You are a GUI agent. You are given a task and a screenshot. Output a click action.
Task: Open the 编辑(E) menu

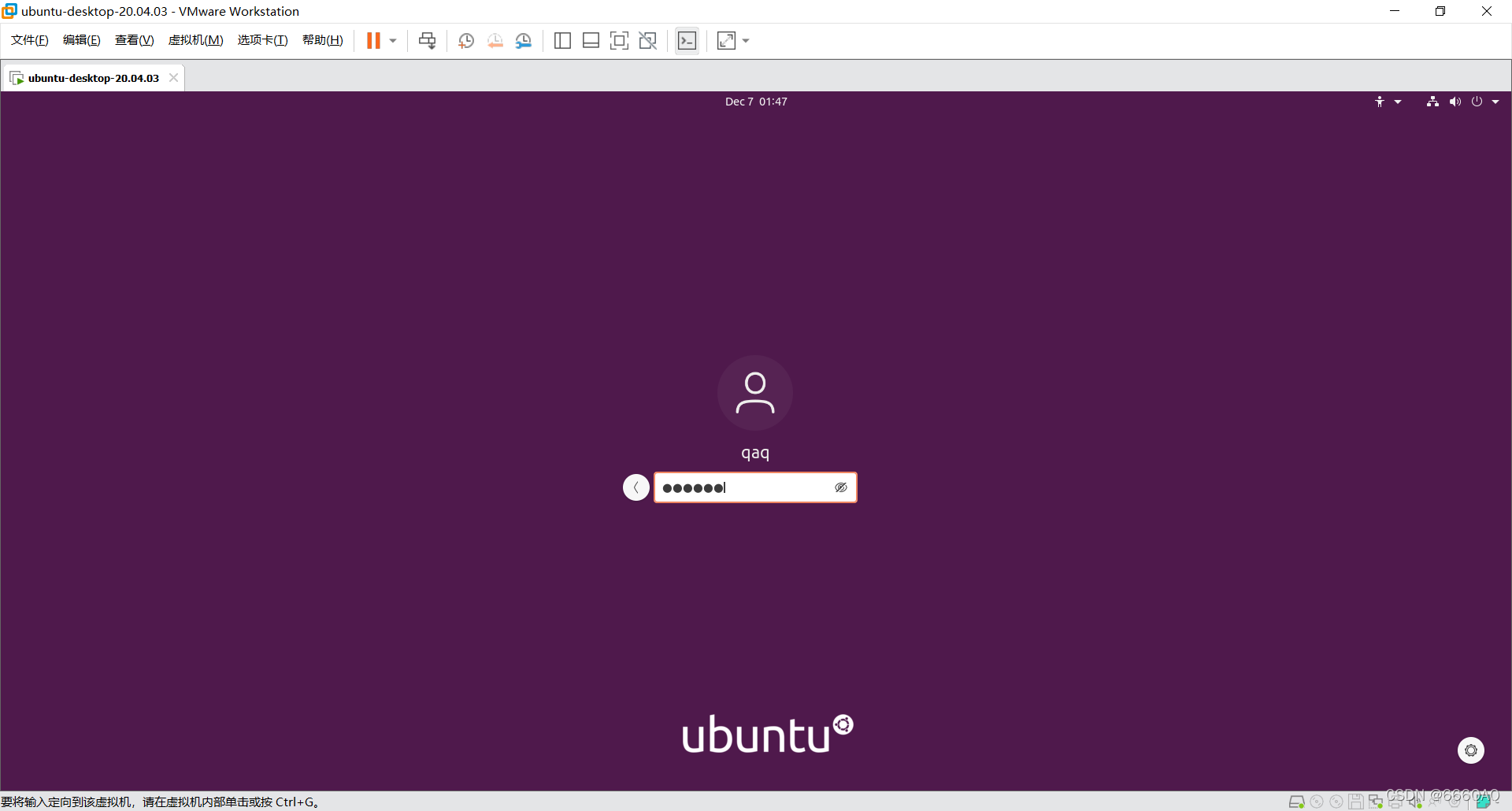point(82,40)
